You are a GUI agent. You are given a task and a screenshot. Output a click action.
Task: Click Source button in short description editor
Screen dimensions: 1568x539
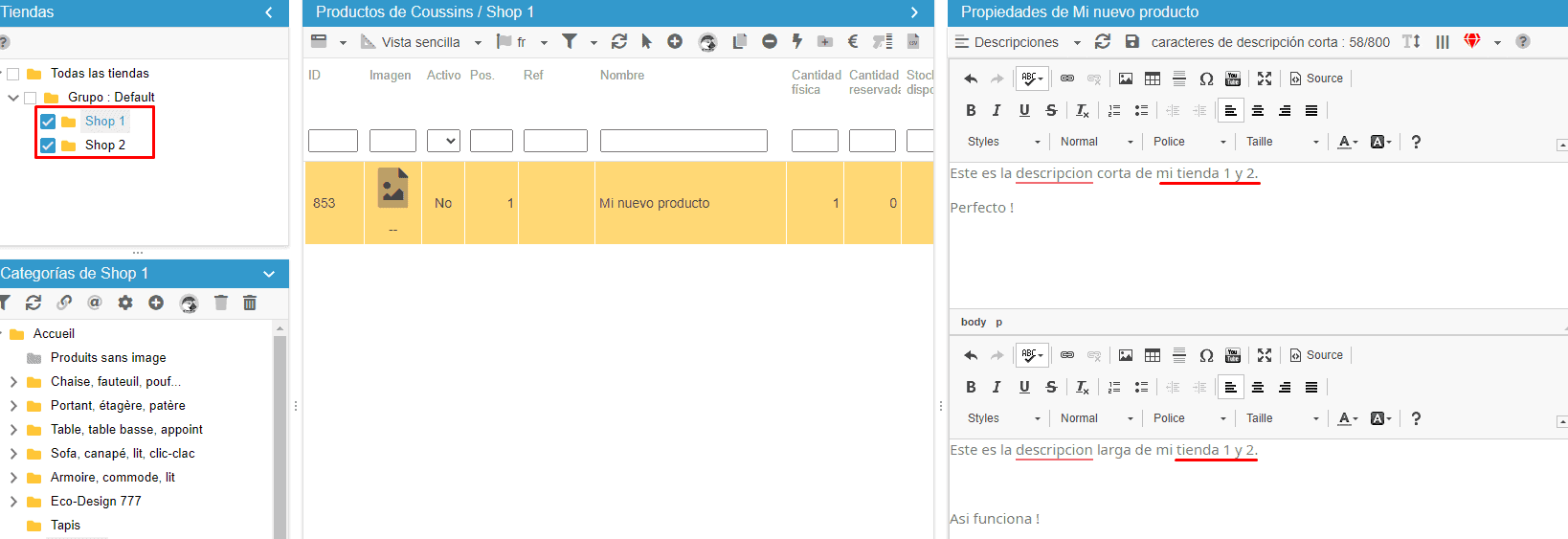point(1316,79)
